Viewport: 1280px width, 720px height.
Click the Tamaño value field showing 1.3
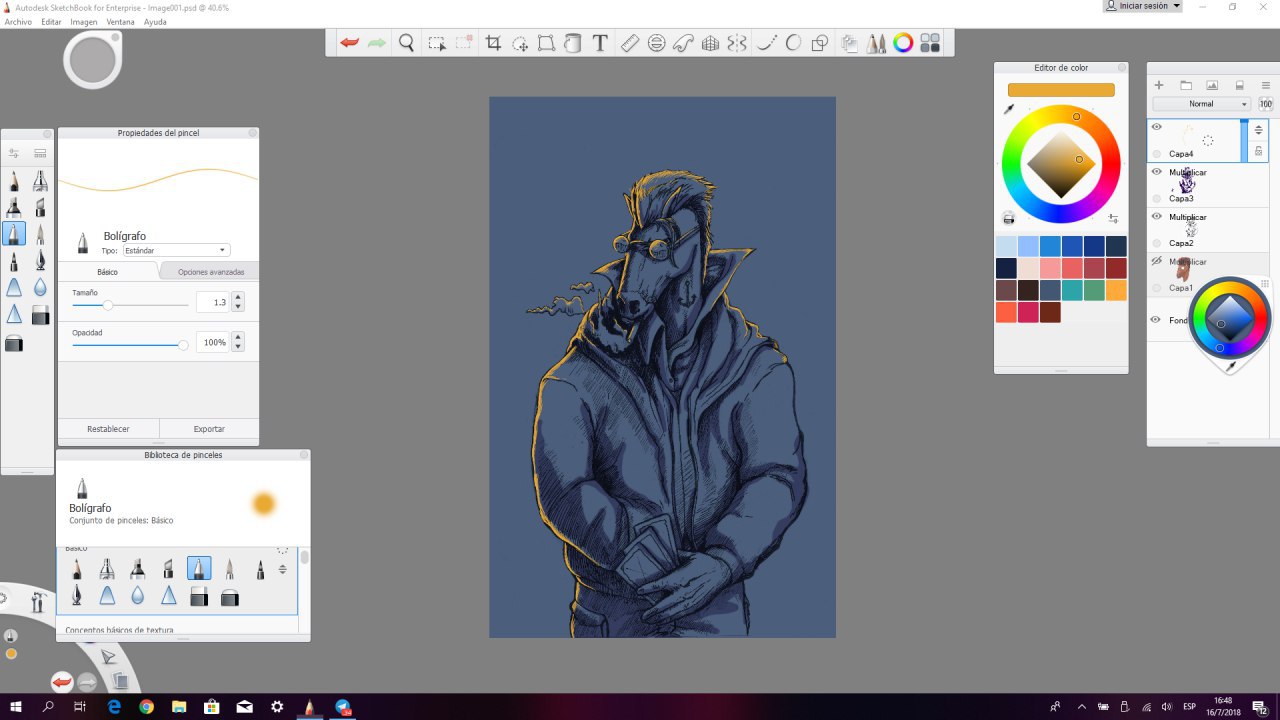click(213, 302)
